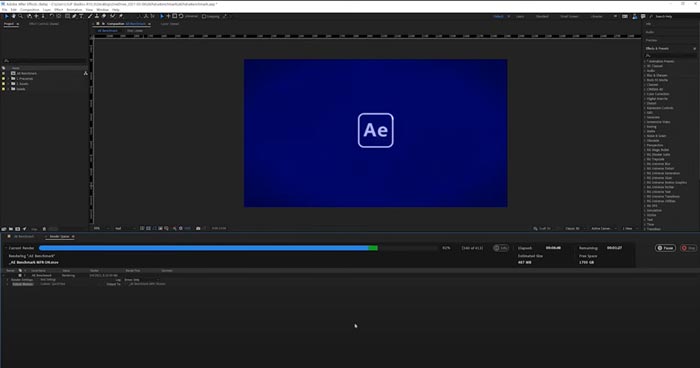Viewport: 700px width, 368px height.
Task: Click the trash delete icon in Project panel
Action: 44,229
